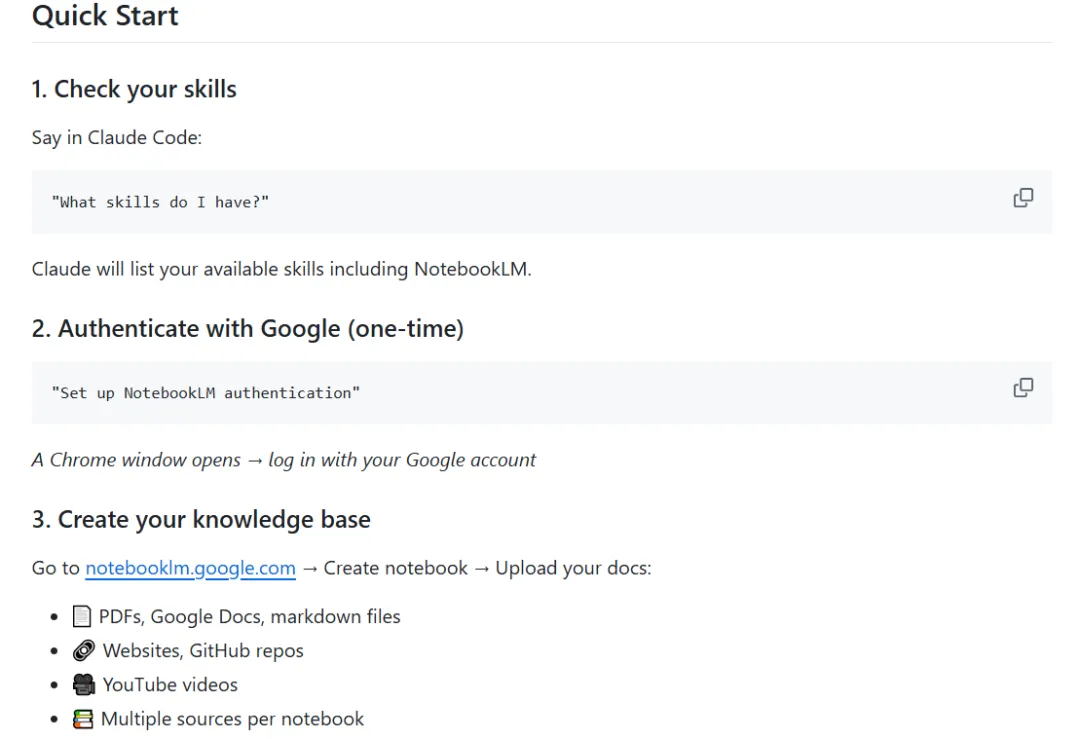Click the books emoji beside Multiple sources
The width and height of the screenshot is (1080, 739).
(x=83, y=719)
